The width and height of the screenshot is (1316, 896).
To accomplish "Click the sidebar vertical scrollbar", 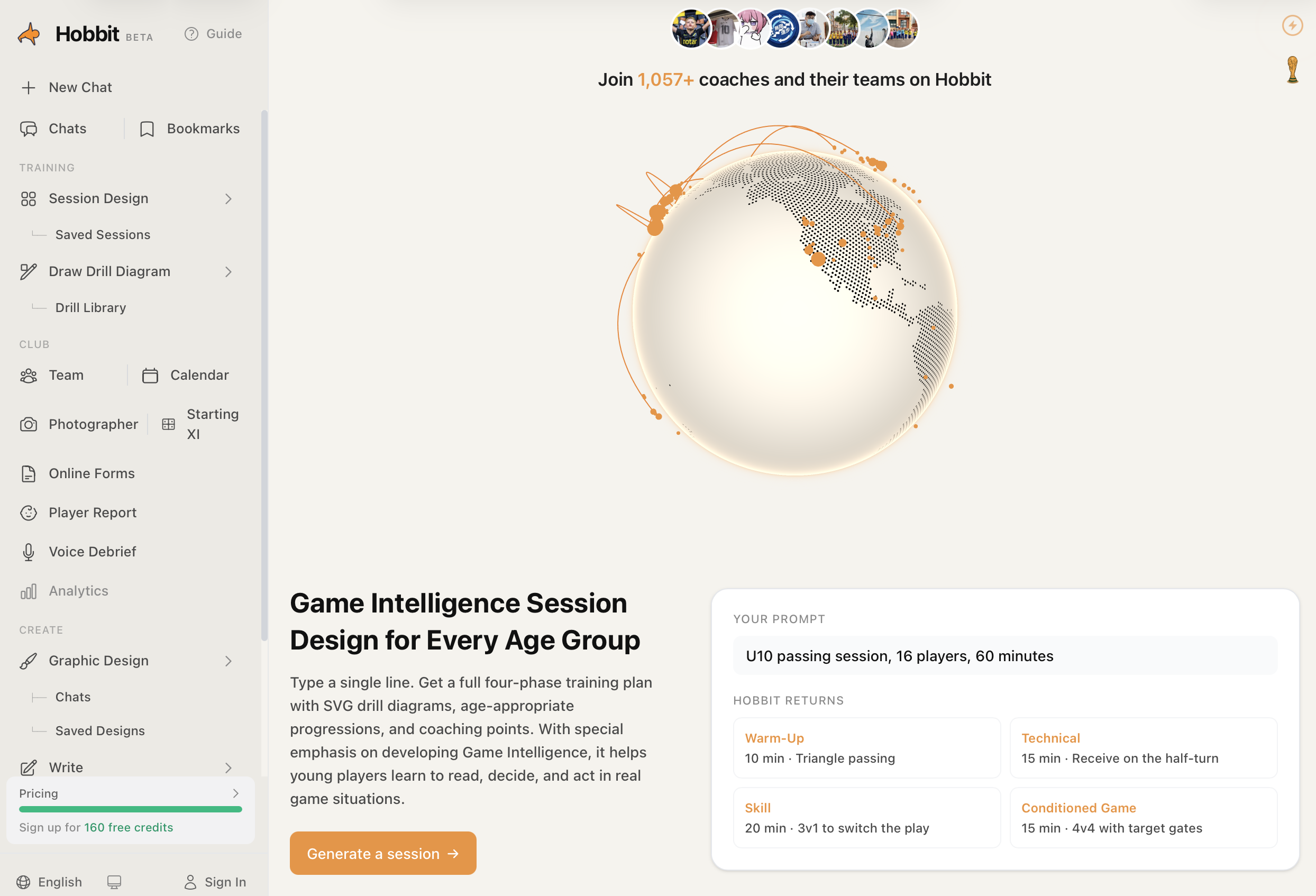I will [264, 376].
